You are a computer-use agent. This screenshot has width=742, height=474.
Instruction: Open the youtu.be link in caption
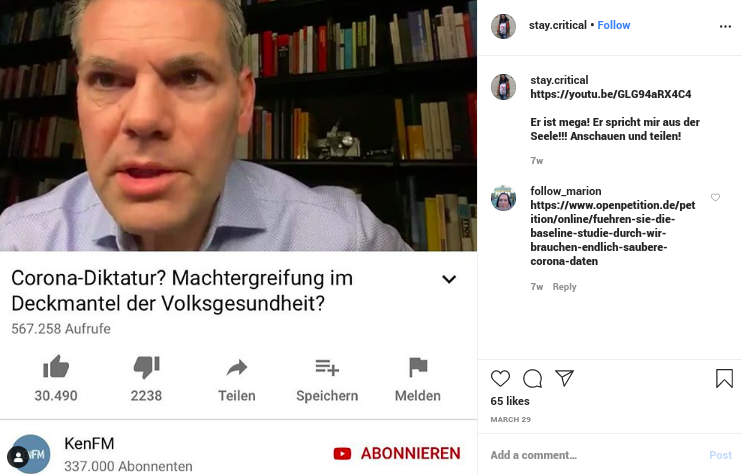610,94
